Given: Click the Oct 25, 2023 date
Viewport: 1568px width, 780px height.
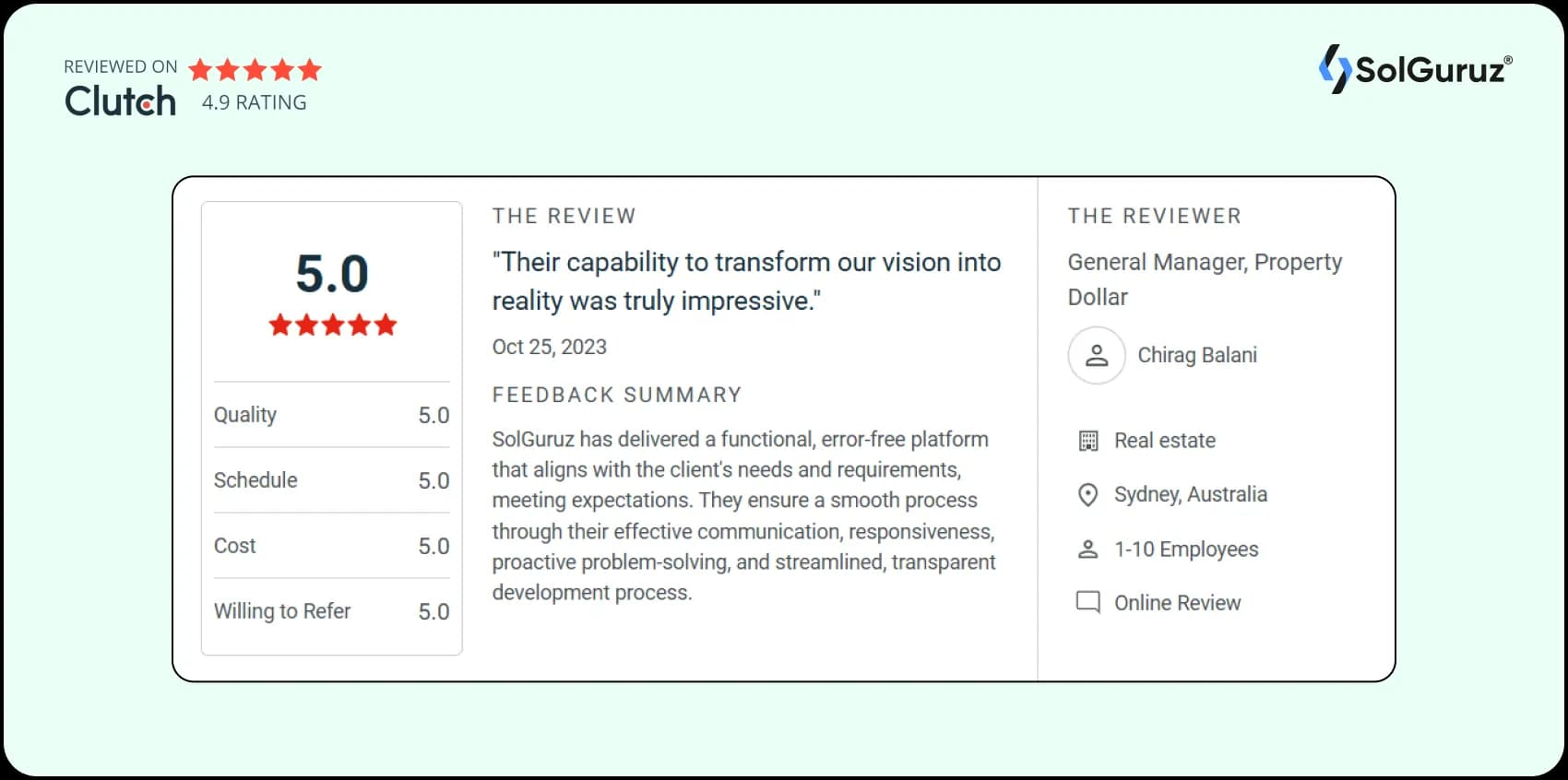Looking at the screenshot, I should (x=549, y=347).
